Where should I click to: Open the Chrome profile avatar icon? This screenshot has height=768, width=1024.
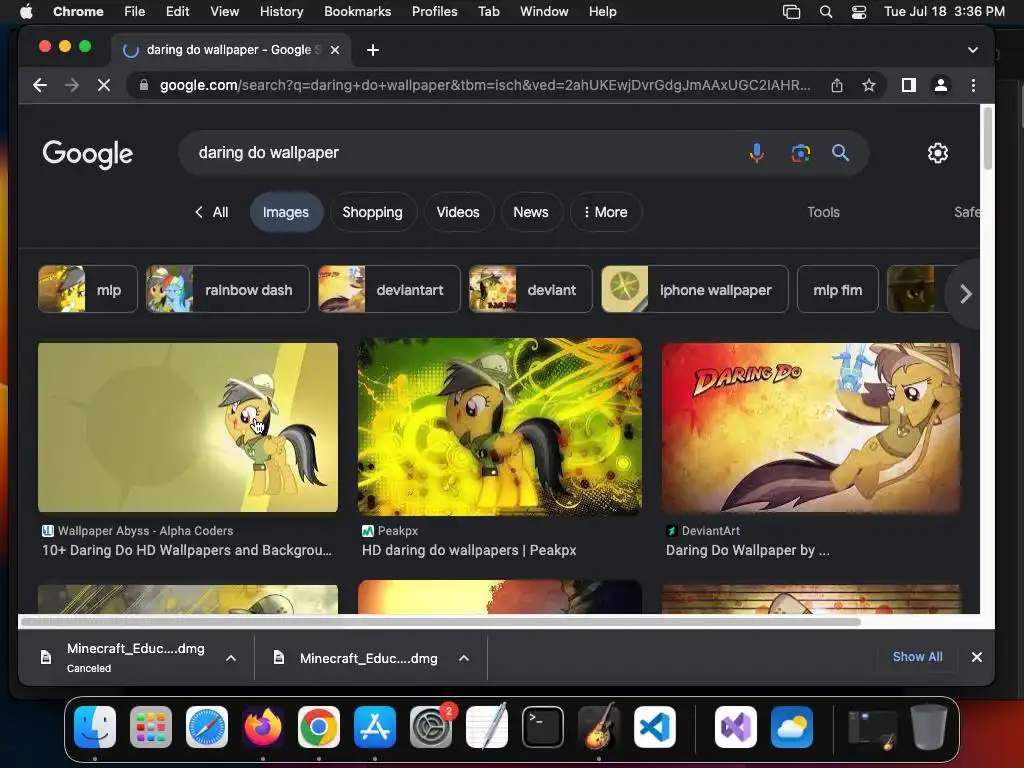tap(940, 85)
